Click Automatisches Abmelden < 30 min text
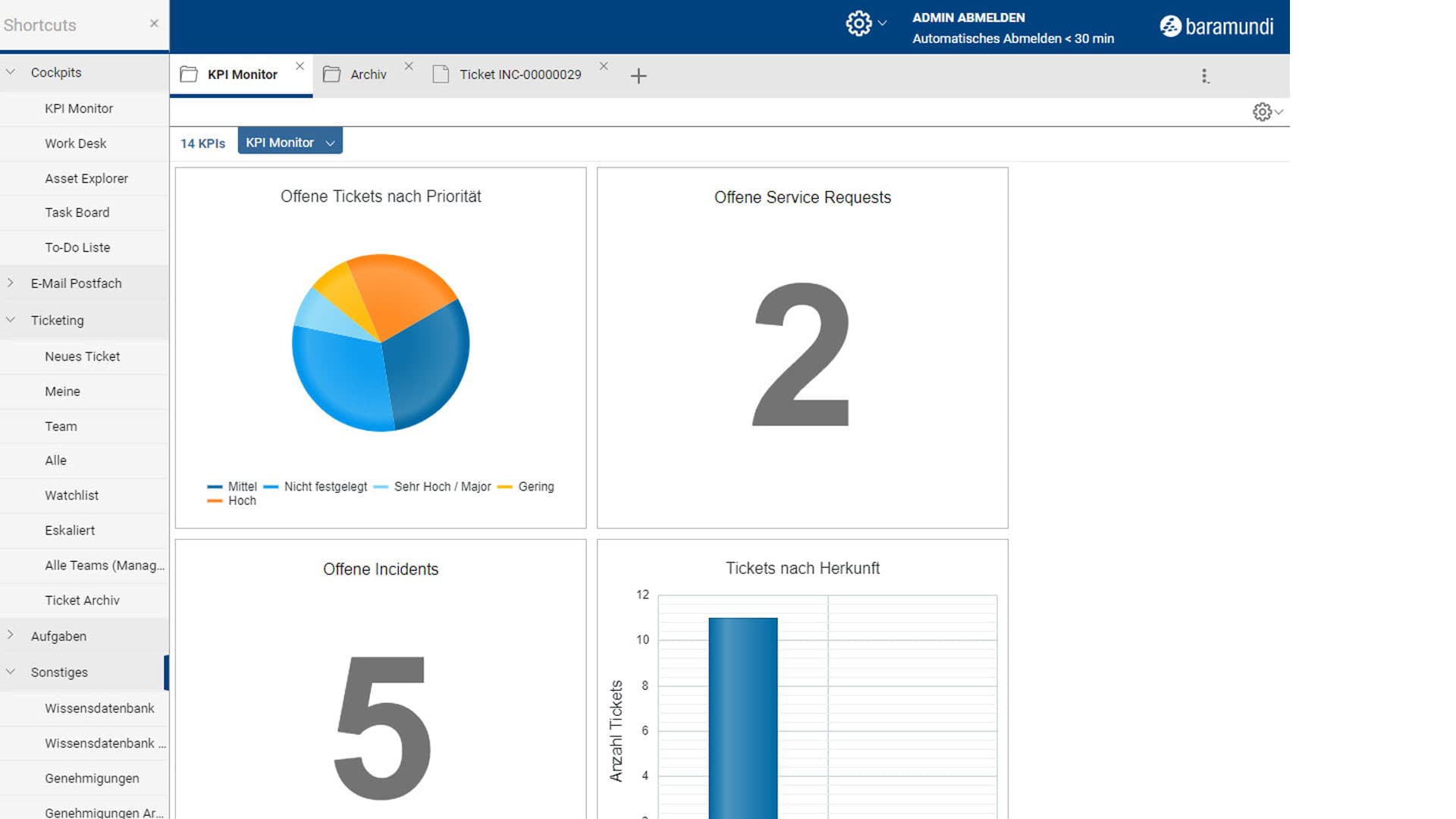This screenshot has width=1456, height=819. (1013, 38)
